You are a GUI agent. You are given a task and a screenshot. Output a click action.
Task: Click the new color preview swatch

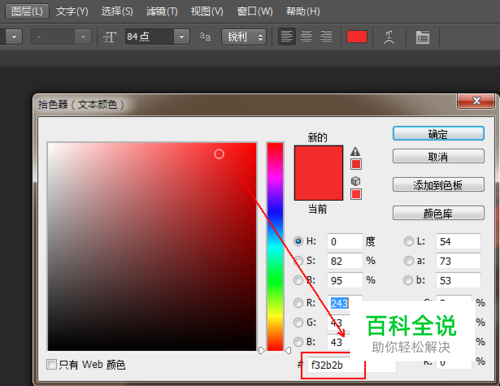318,159
